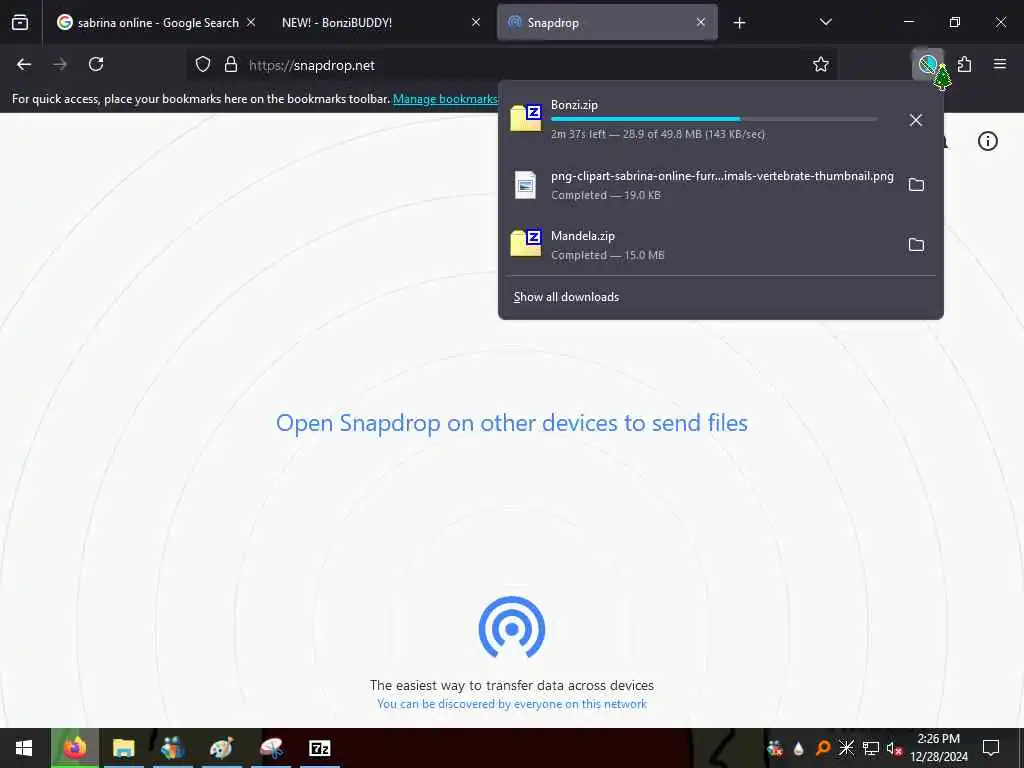Open the Windows Start menu
The image size is (1024, 768).
pyautogui.click(x=24, y=748)
